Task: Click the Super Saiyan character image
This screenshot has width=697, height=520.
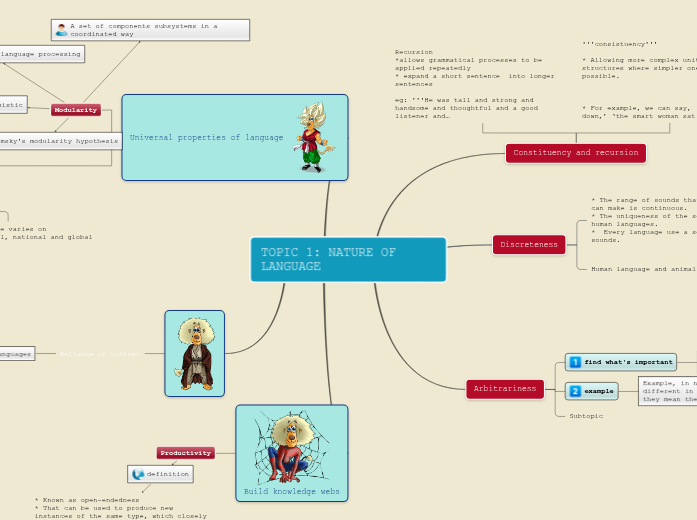Action: pos(312,137)
